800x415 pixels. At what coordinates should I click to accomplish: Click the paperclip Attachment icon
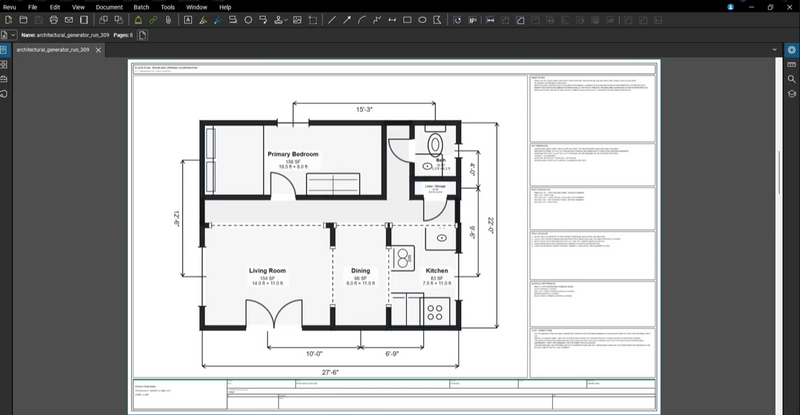coord(168,20)
